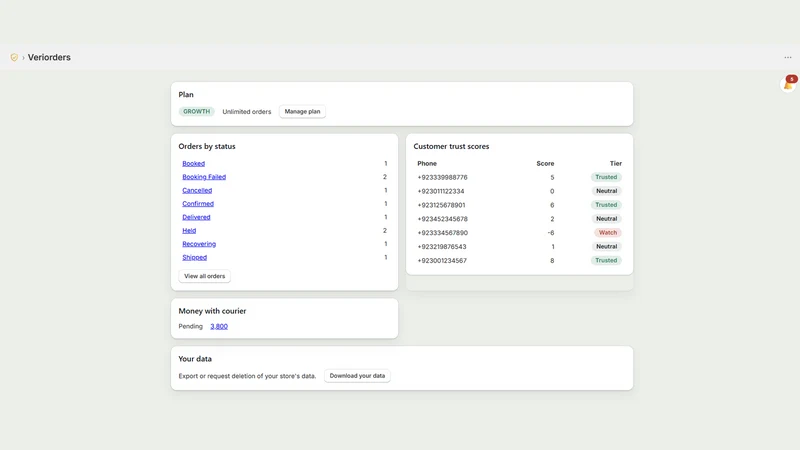Click the Watch tier badge

608,233
